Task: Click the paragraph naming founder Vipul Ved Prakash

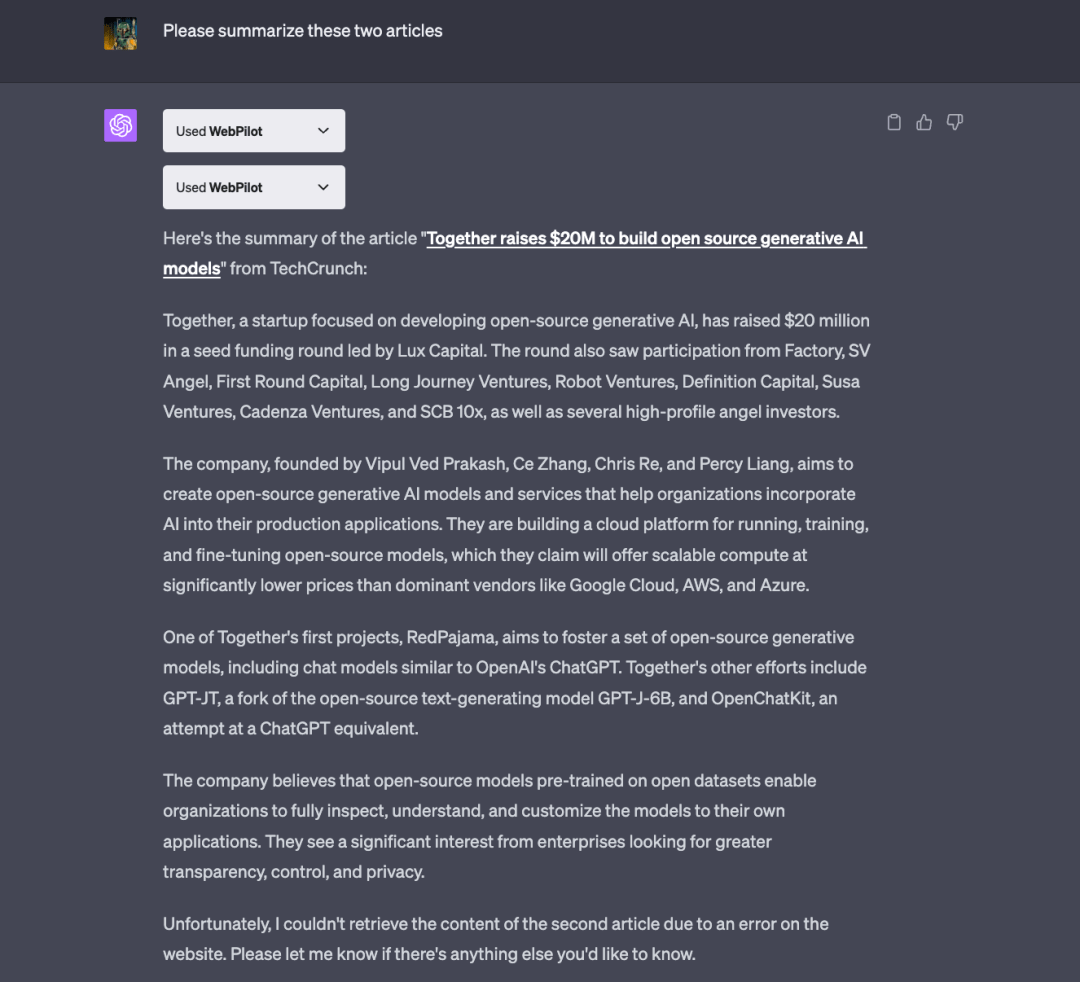Action: point(516,524)
